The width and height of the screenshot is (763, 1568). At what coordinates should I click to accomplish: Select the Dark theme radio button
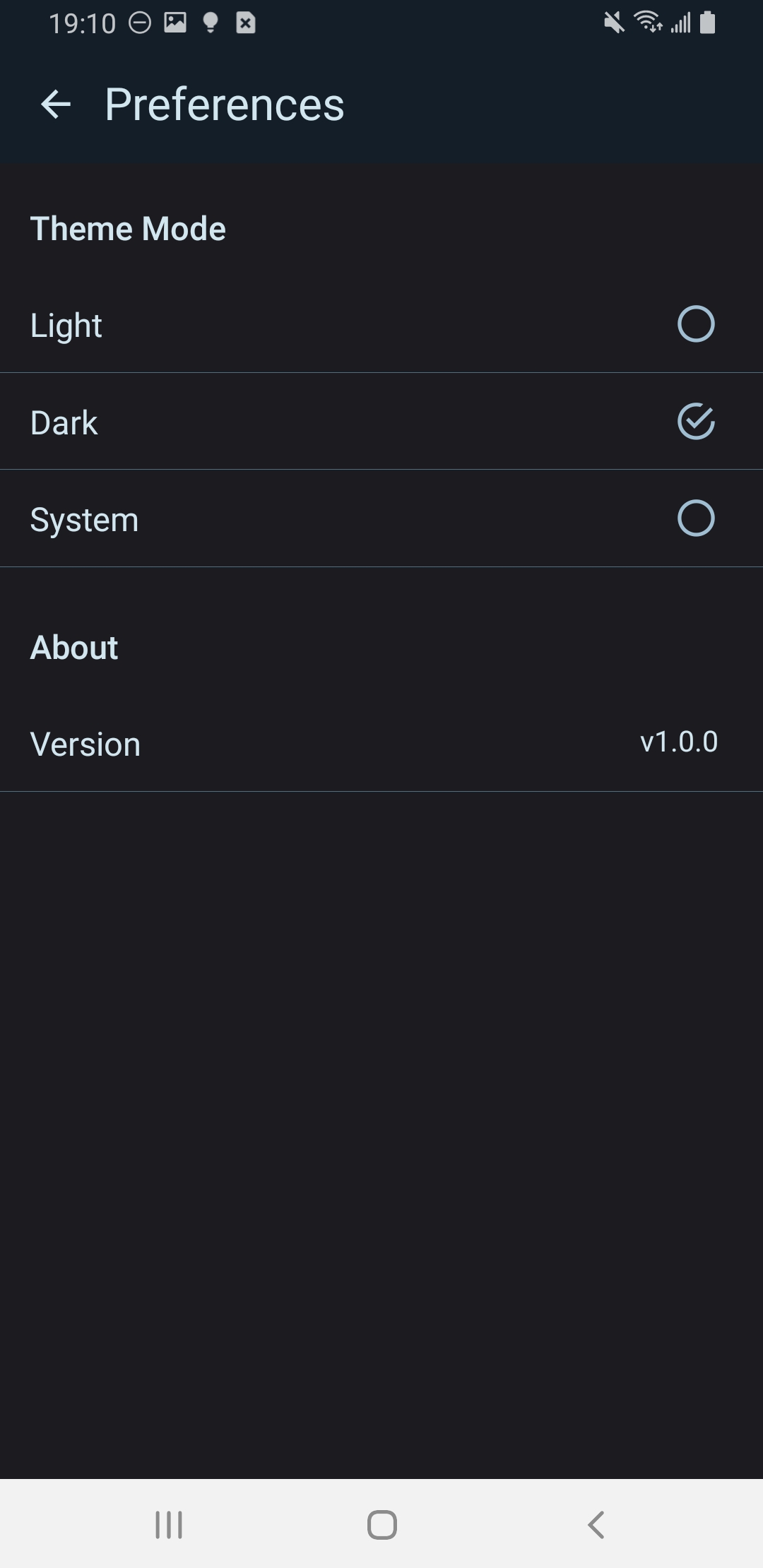coord(696,422)
